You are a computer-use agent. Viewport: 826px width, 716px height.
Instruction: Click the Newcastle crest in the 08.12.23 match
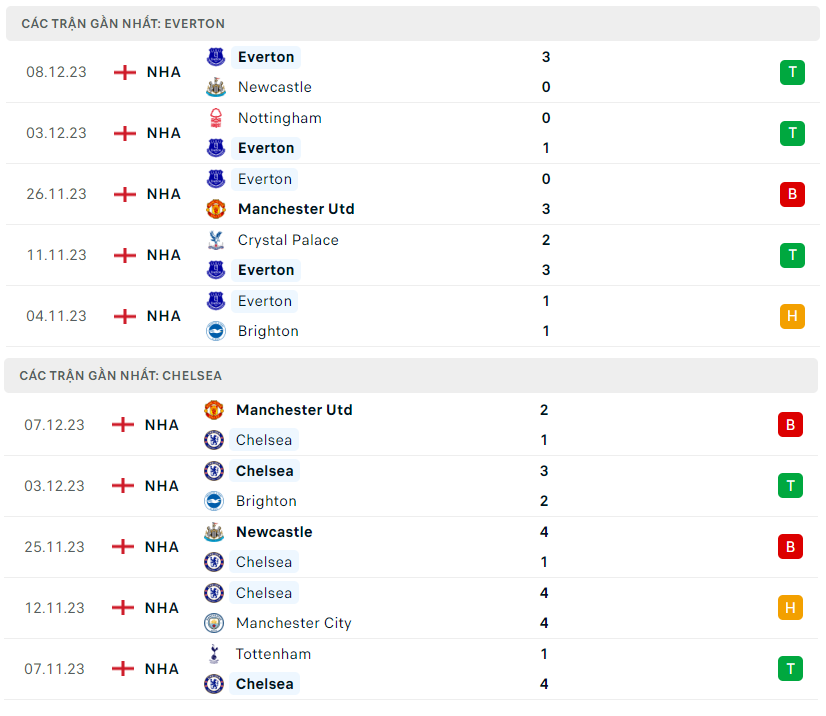click(x=215, y=87)
